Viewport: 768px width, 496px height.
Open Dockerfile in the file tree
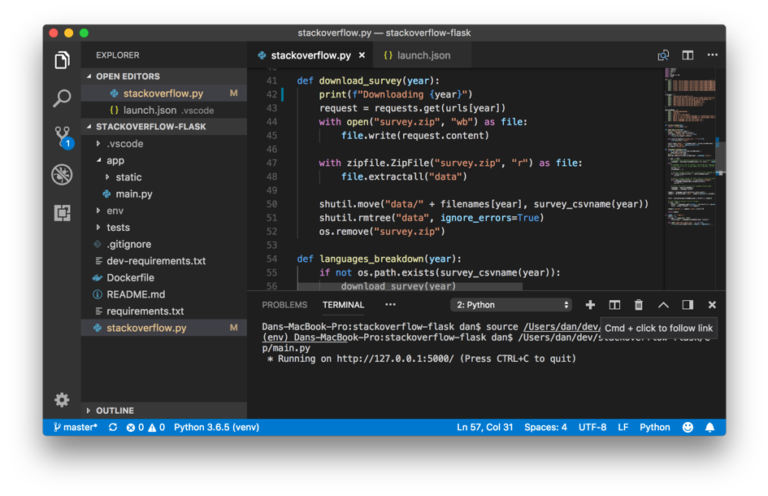coord(130,278)
